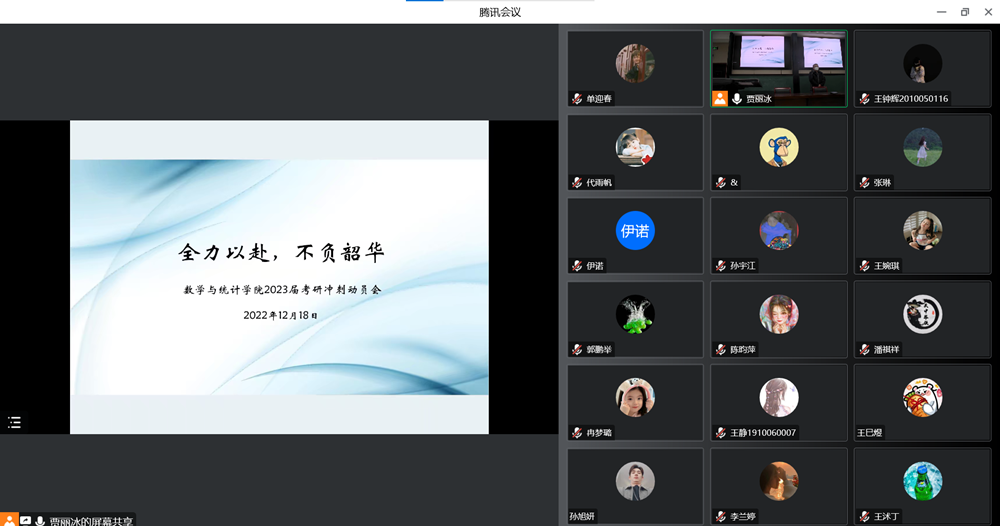This screenshot has height=526, width=1000.
Task: Click muted mic icon beside 单迎春
Action: [577, 99]
